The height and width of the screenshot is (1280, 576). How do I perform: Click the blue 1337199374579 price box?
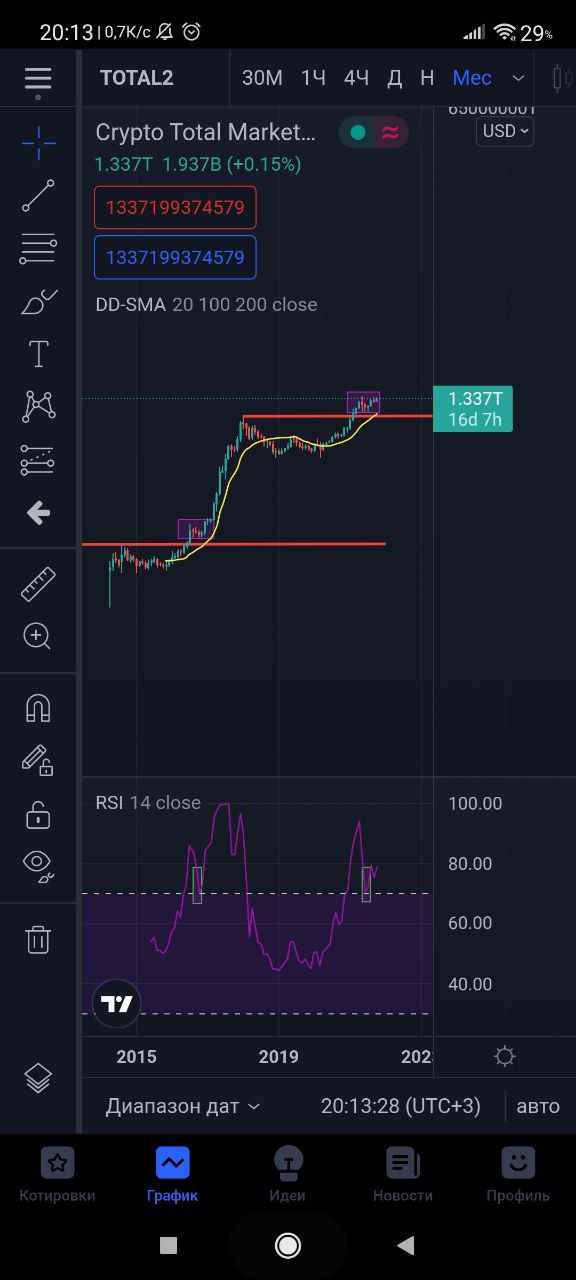pos(175,257)
